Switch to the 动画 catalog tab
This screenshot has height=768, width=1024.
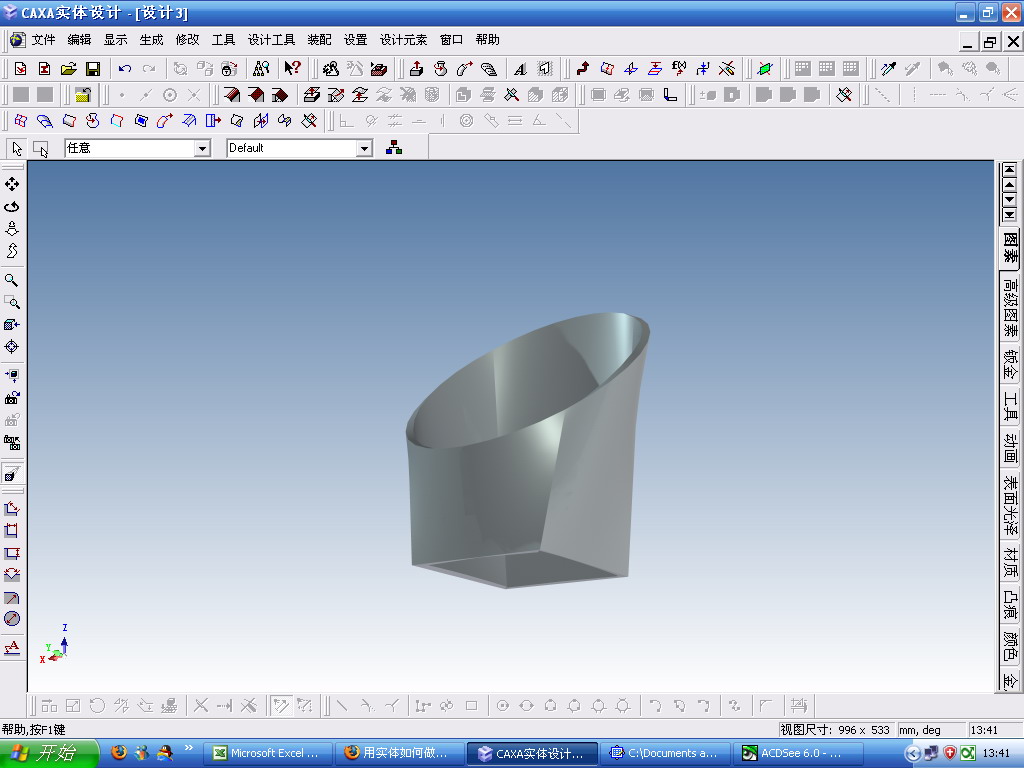coord(1010,447)
